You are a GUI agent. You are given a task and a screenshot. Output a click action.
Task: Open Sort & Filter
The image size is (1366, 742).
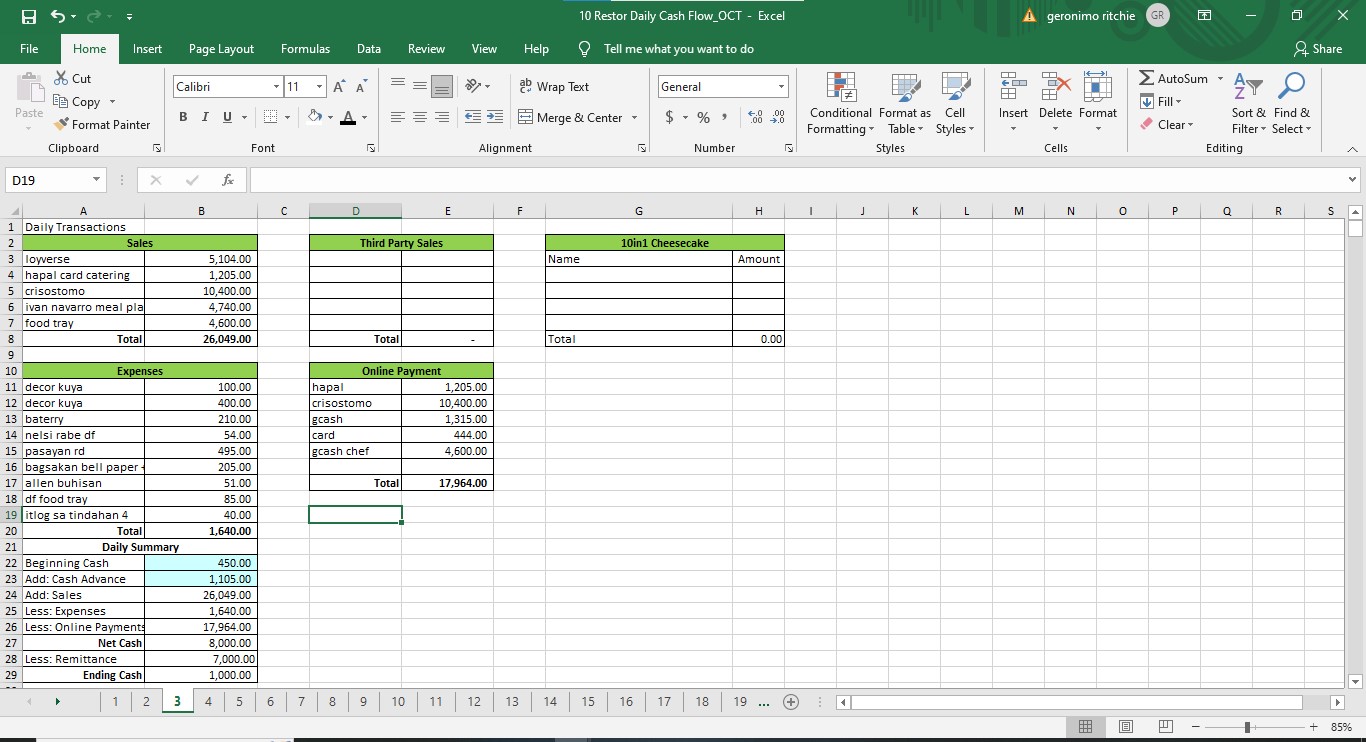[x=1249, y=104]
